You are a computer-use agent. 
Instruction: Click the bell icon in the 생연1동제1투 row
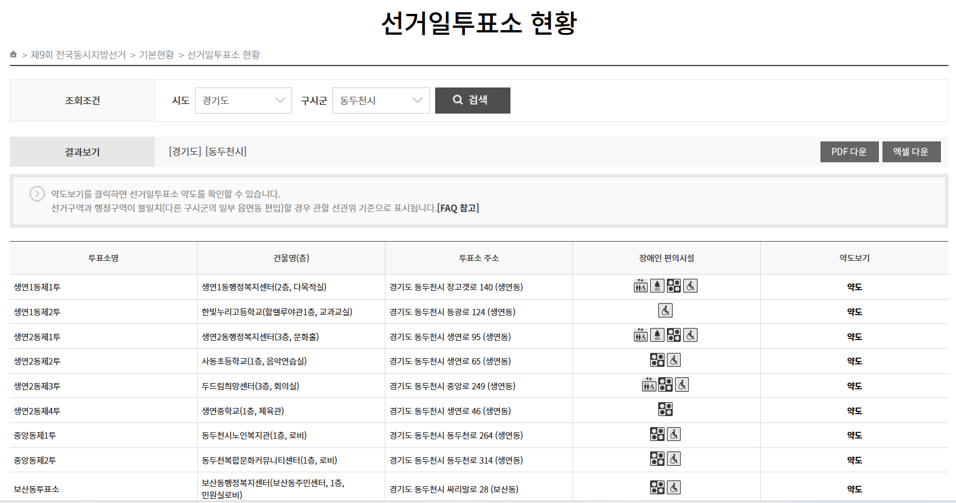pyautogui.click(x=657, y=286)
